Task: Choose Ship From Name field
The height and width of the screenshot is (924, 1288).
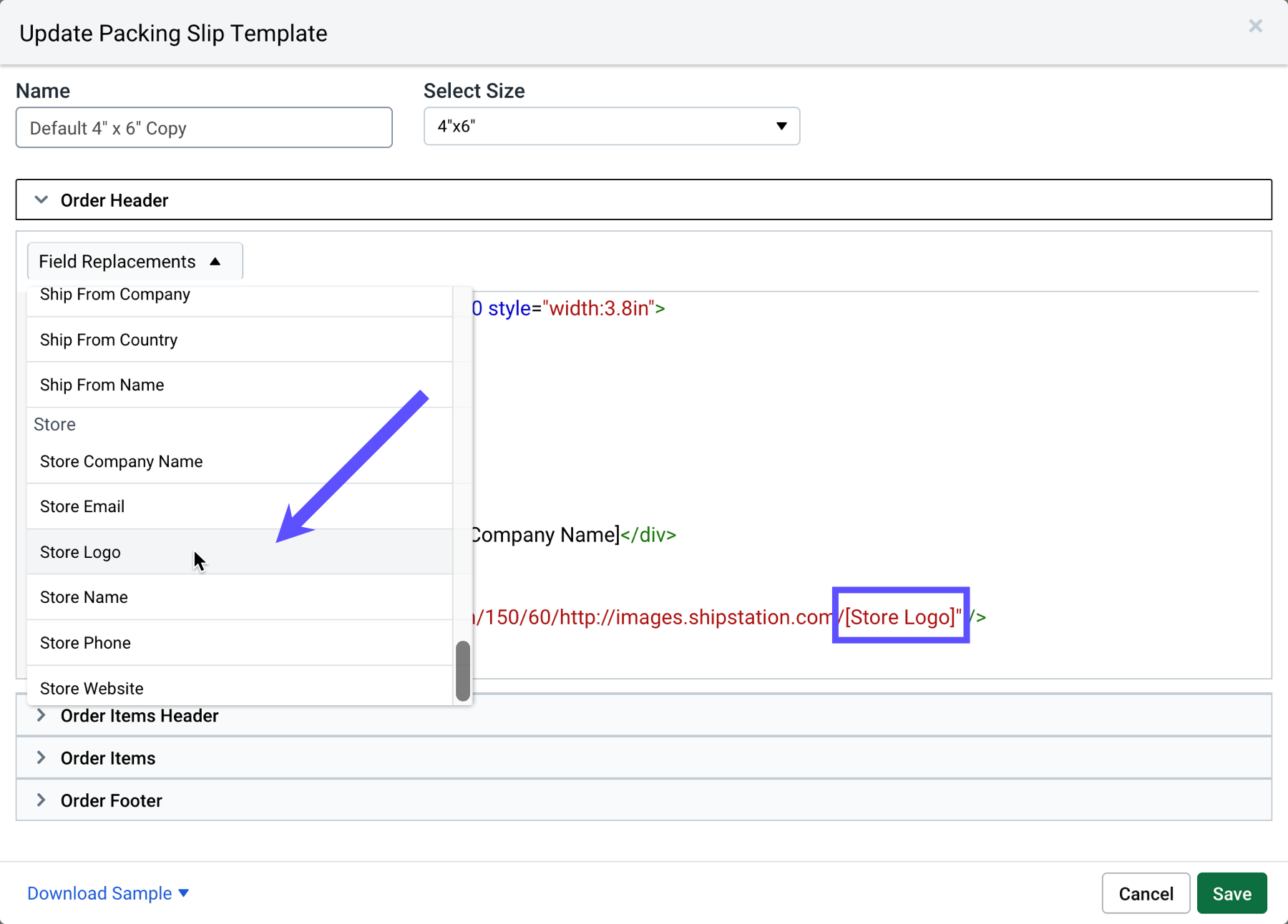Action: point(240,385)
